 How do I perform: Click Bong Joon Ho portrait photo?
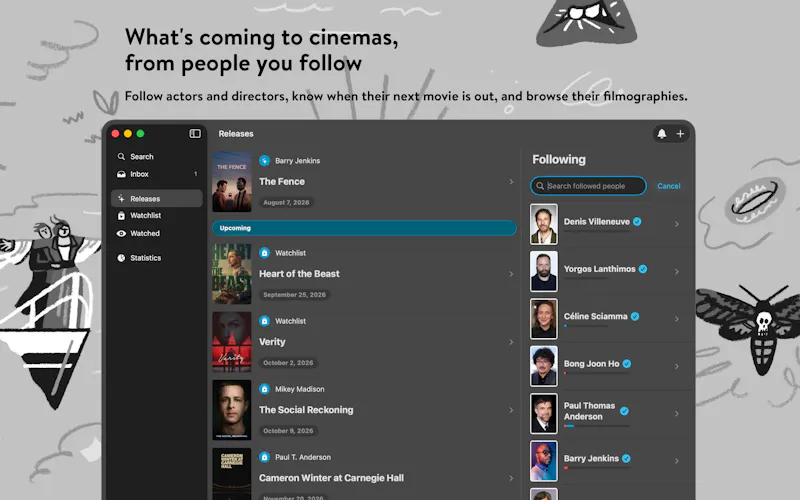pyautogui.click(x=544, y=366)
